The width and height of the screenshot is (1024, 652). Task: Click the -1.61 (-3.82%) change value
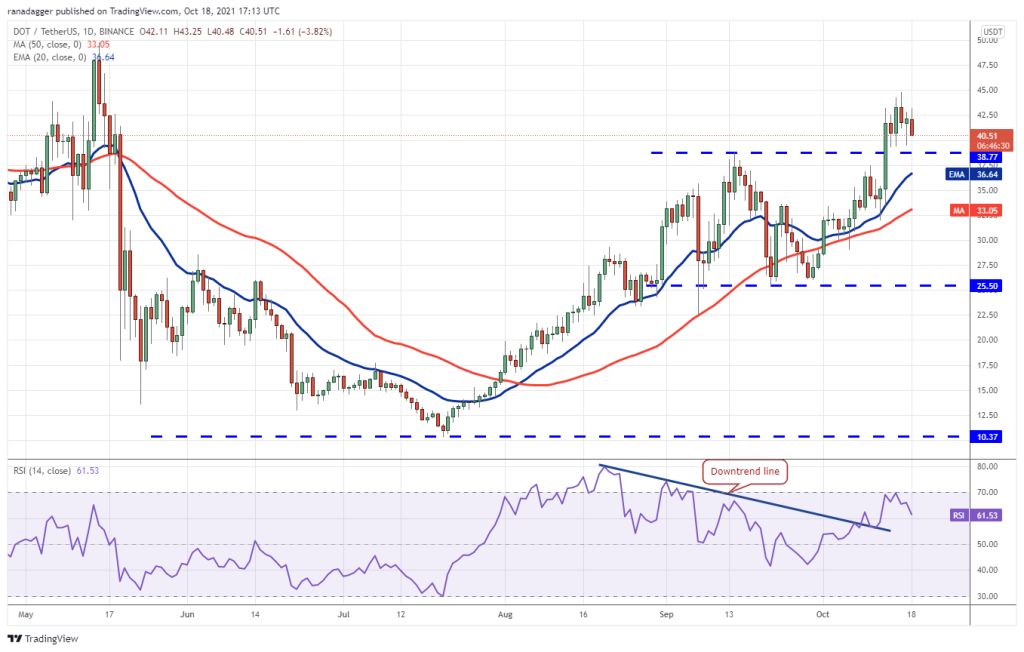(302, 31)
